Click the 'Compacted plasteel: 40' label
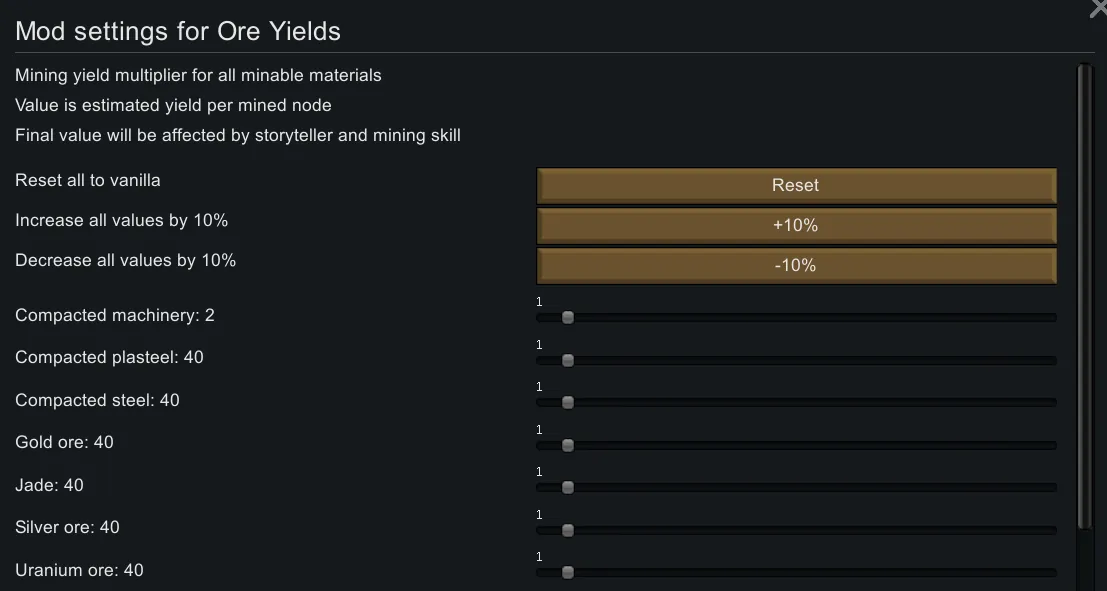The height and width of the screenshot is (591, 1107). tap(109, 357)
